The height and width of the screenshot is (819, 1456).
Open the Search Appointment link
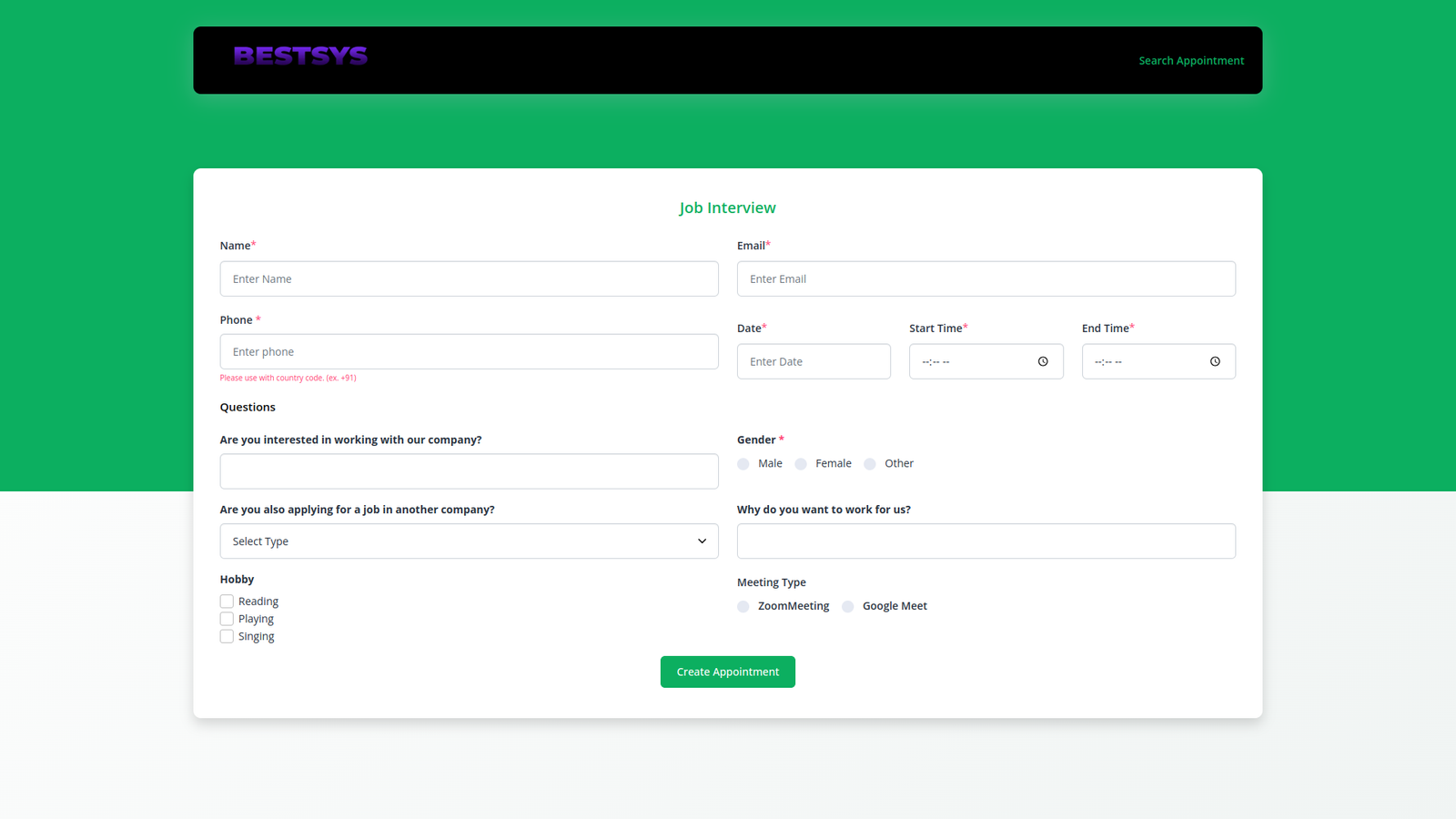pyautogui.click(x=1191, y=61)
